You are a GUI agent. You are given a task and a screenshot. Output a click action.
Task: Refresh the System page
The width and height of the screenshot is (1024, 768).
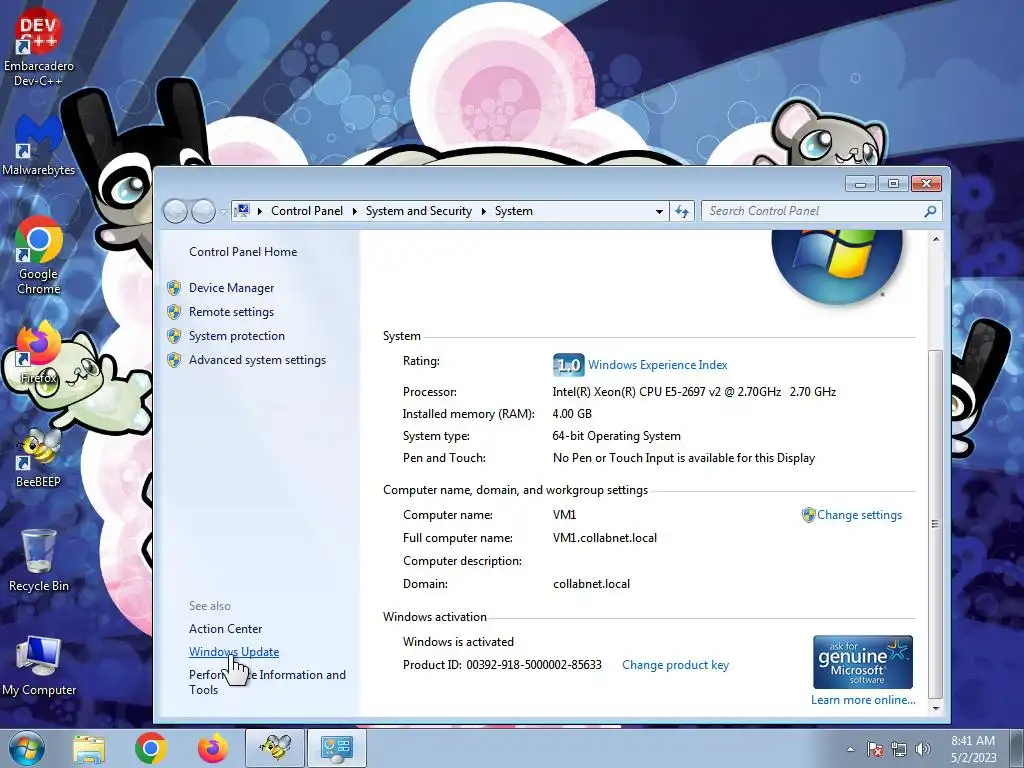(682, 211)
